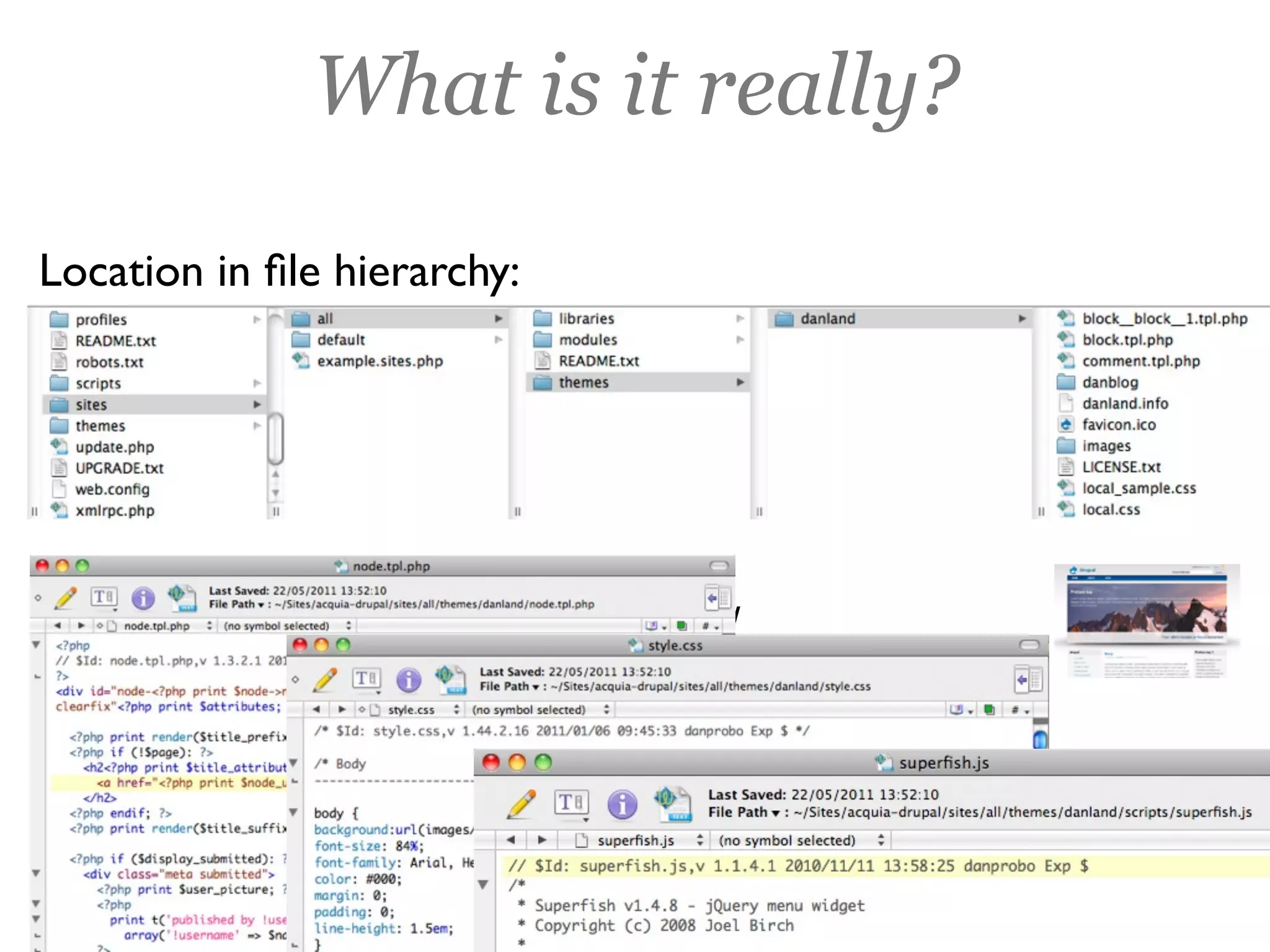Click the document icon in the node.tpl.php toolbar

pos(182,598)
